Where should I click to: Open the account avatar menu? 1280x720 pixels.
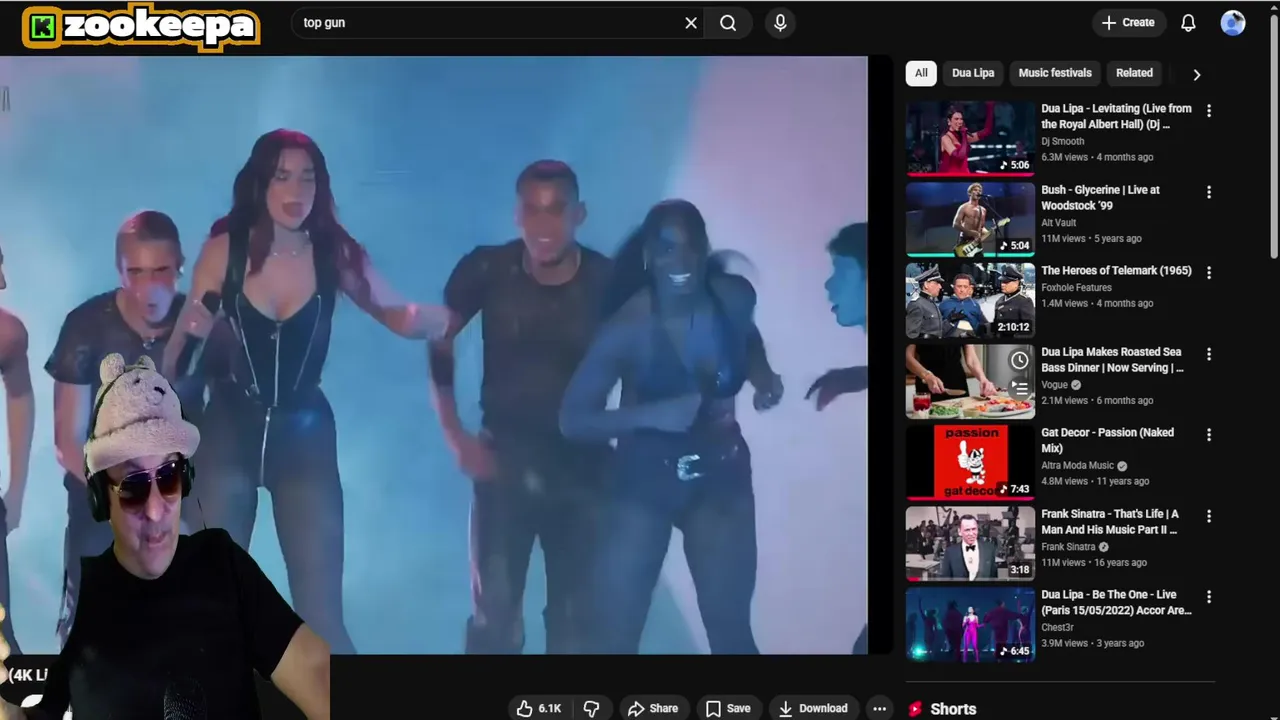point(1233,23)
